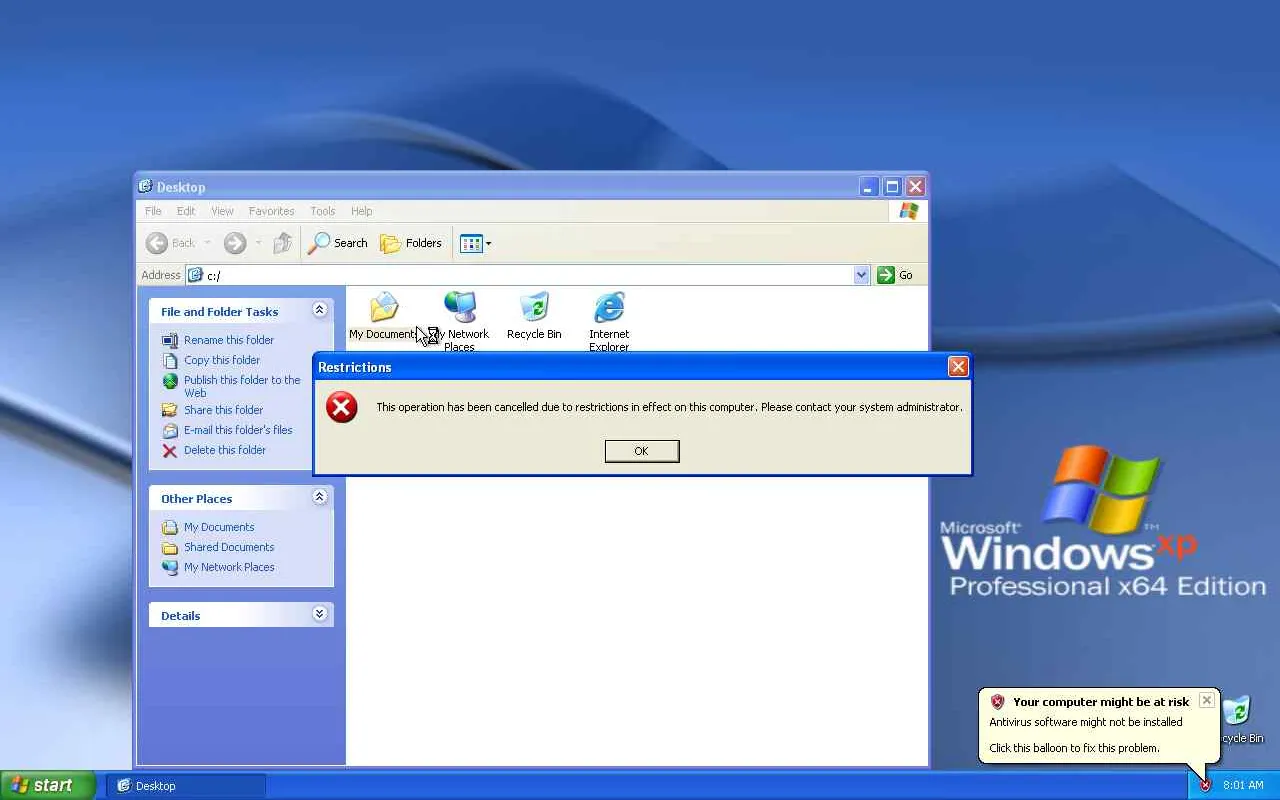Image resolution: width=1280 pixels, height=800 pixels.
Task: Open the Tools menu
Action: [322, 211]
